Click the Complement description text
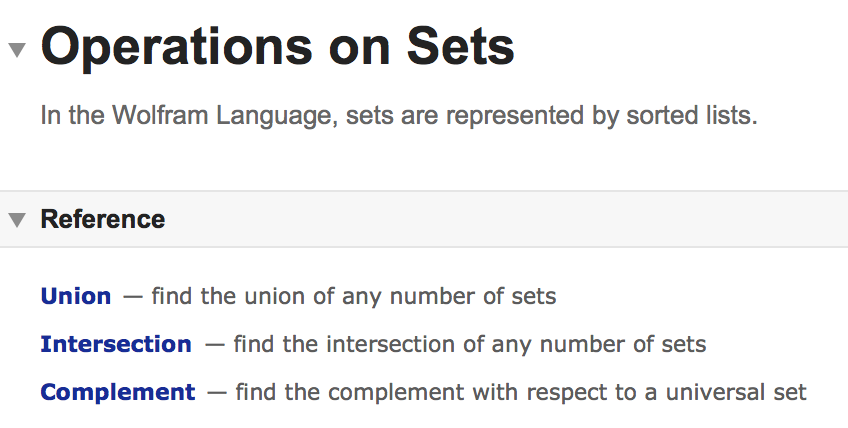This screenshot has width=848, height=428. pyautogui.click(x=521, y=392)
